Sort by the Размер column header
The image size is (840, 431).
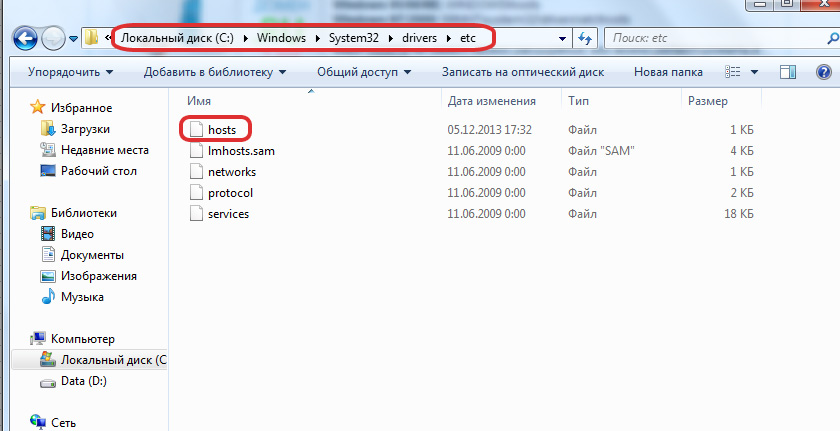[x=708, y=101]
